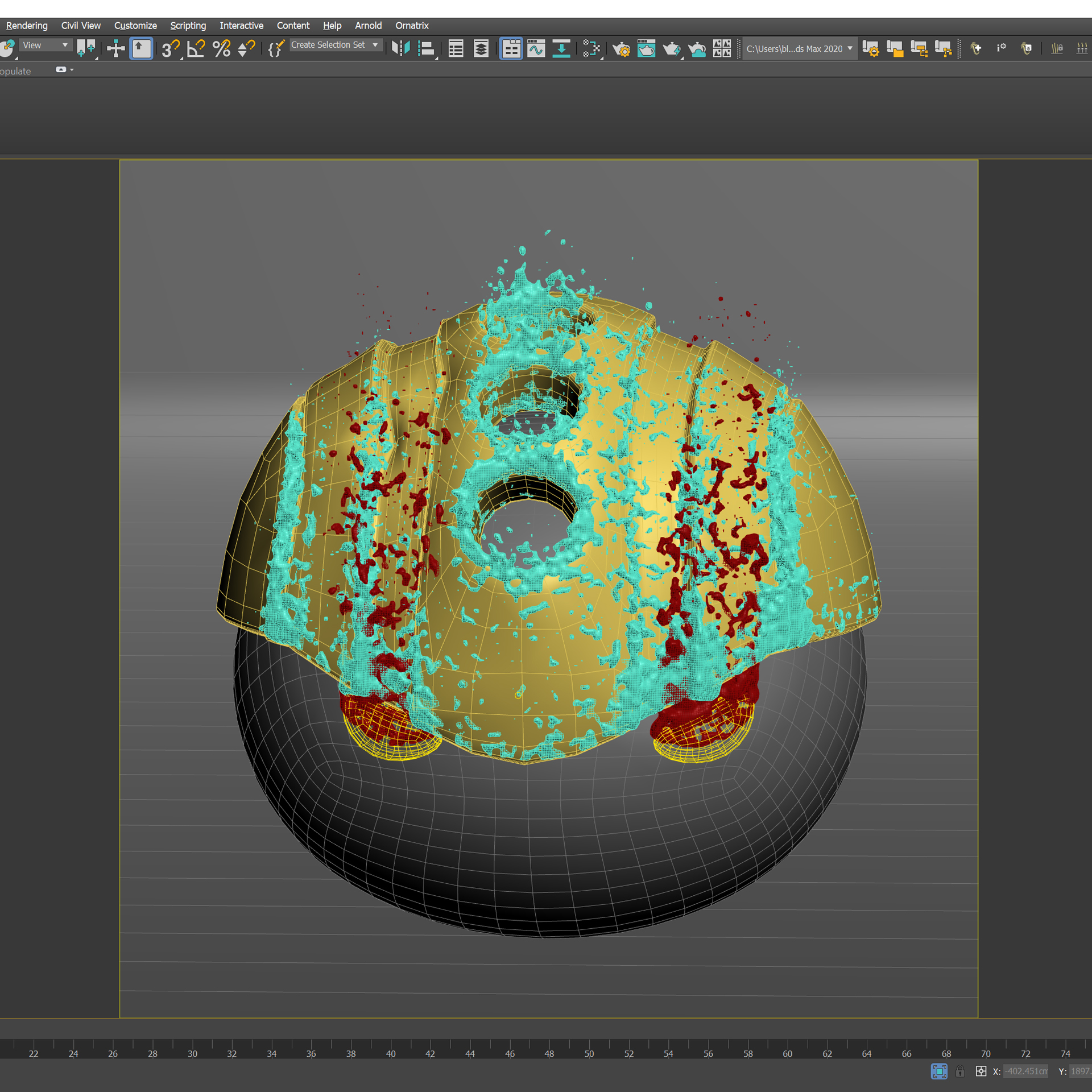Screen dimensions: 1092x1092
Task: Open the Arnold menu
Action: coord(368,26)
